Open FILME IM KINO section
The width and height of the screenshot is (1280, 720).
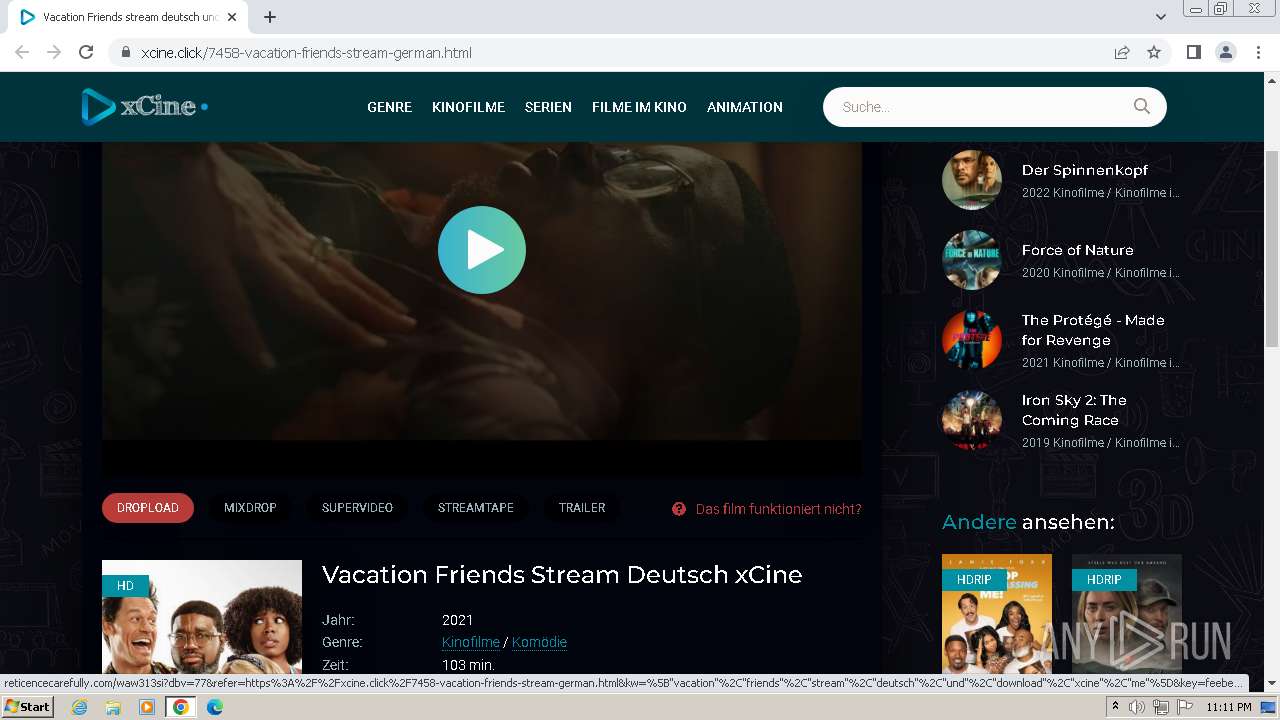click(639, 107)
